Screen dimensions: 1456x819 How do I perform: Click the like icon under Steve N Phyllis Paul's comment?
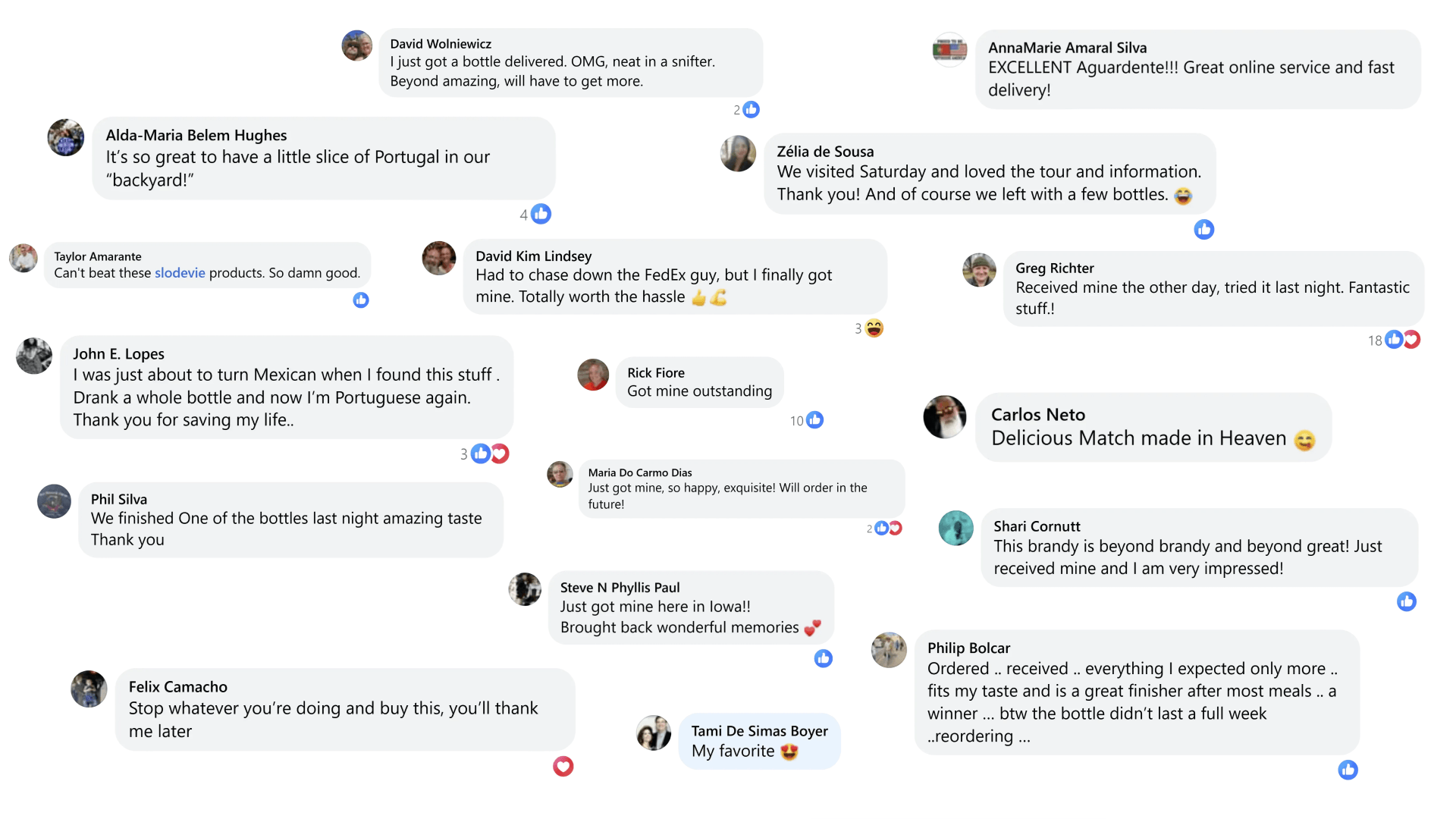(824, 658)
